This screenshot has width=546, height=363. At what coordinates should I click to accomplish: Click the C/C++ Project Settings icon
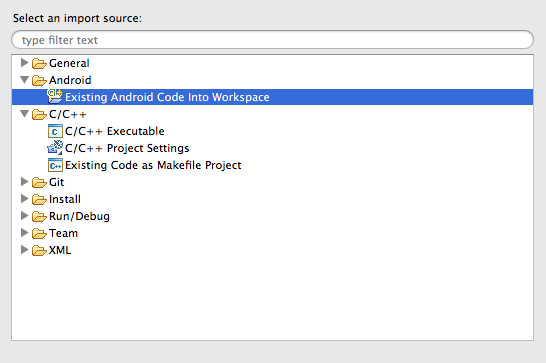click(x=55, y=148)
